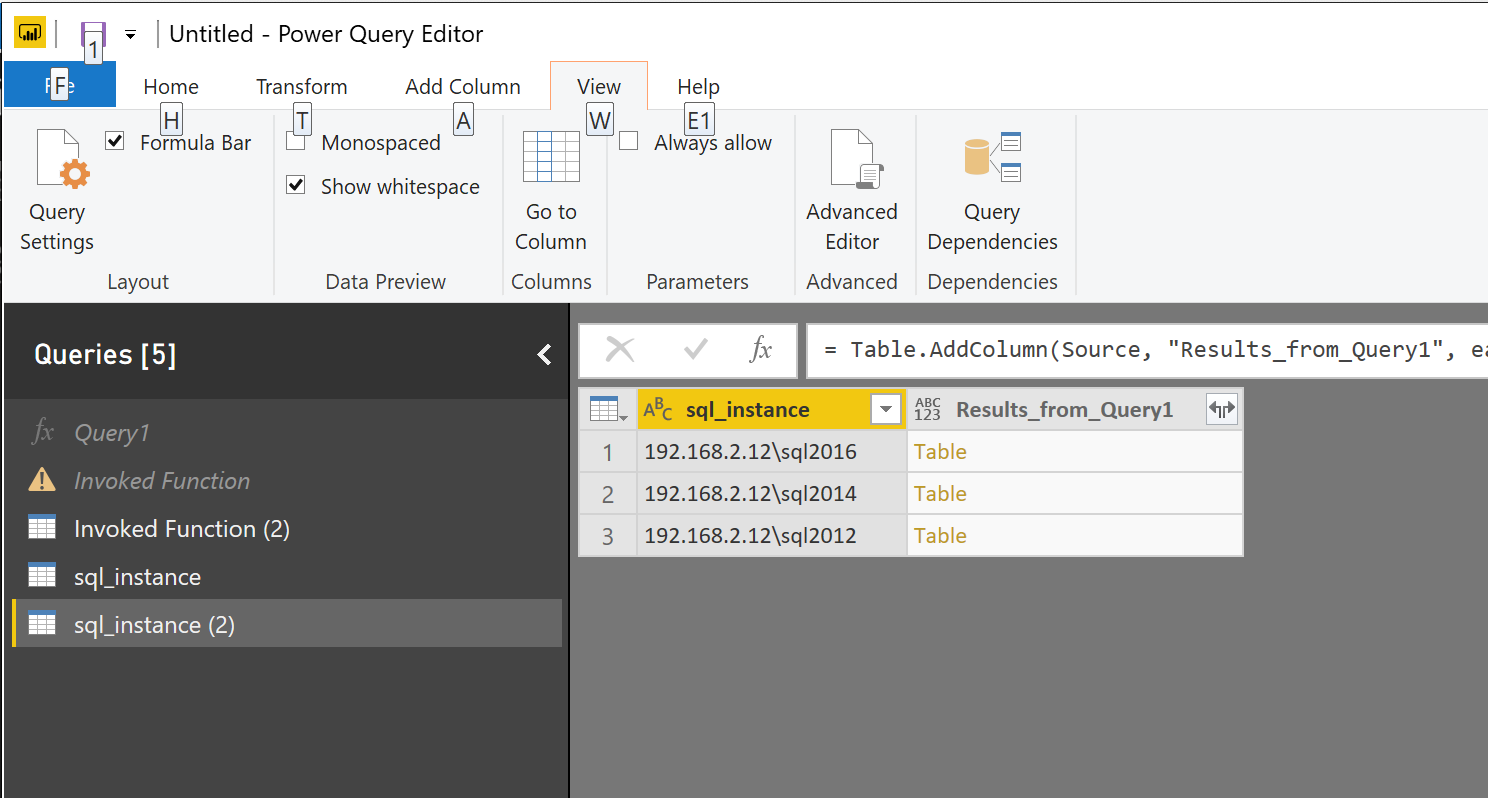
Task: Select the sql_instance query
Action: (x=287, y=577)
